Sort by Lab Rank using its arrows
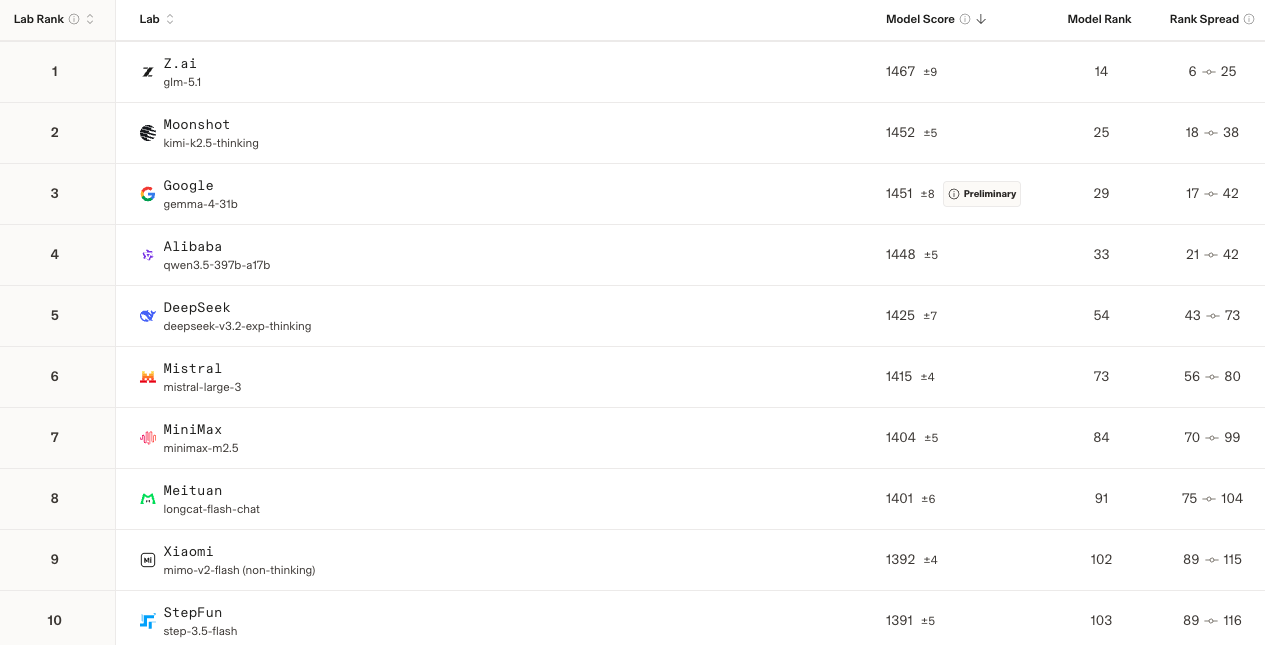The width and height of the screenshot is (1265, 645). pyautogui.click(x=90, y=19)
